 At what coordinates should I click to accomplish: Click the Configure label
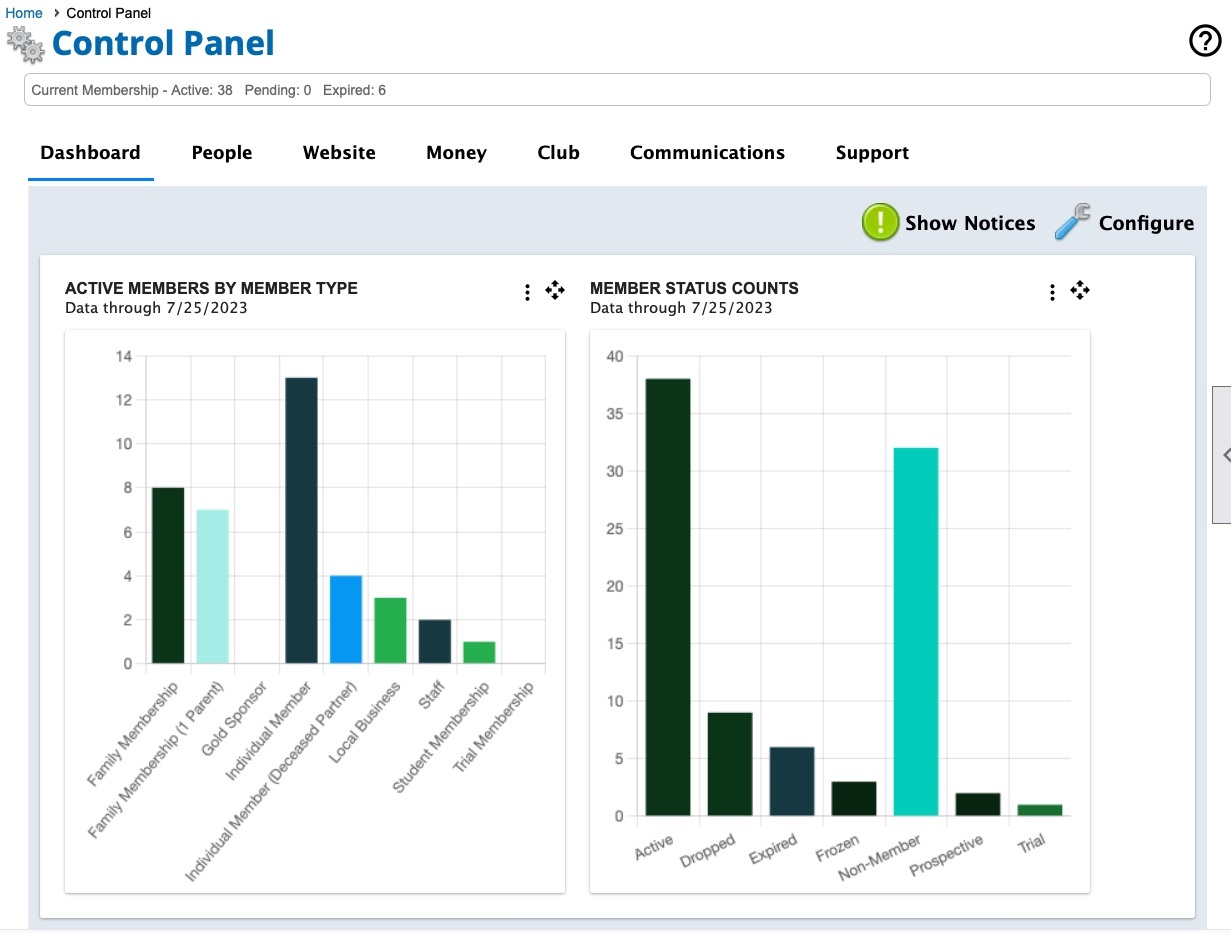click(1146, 223)
